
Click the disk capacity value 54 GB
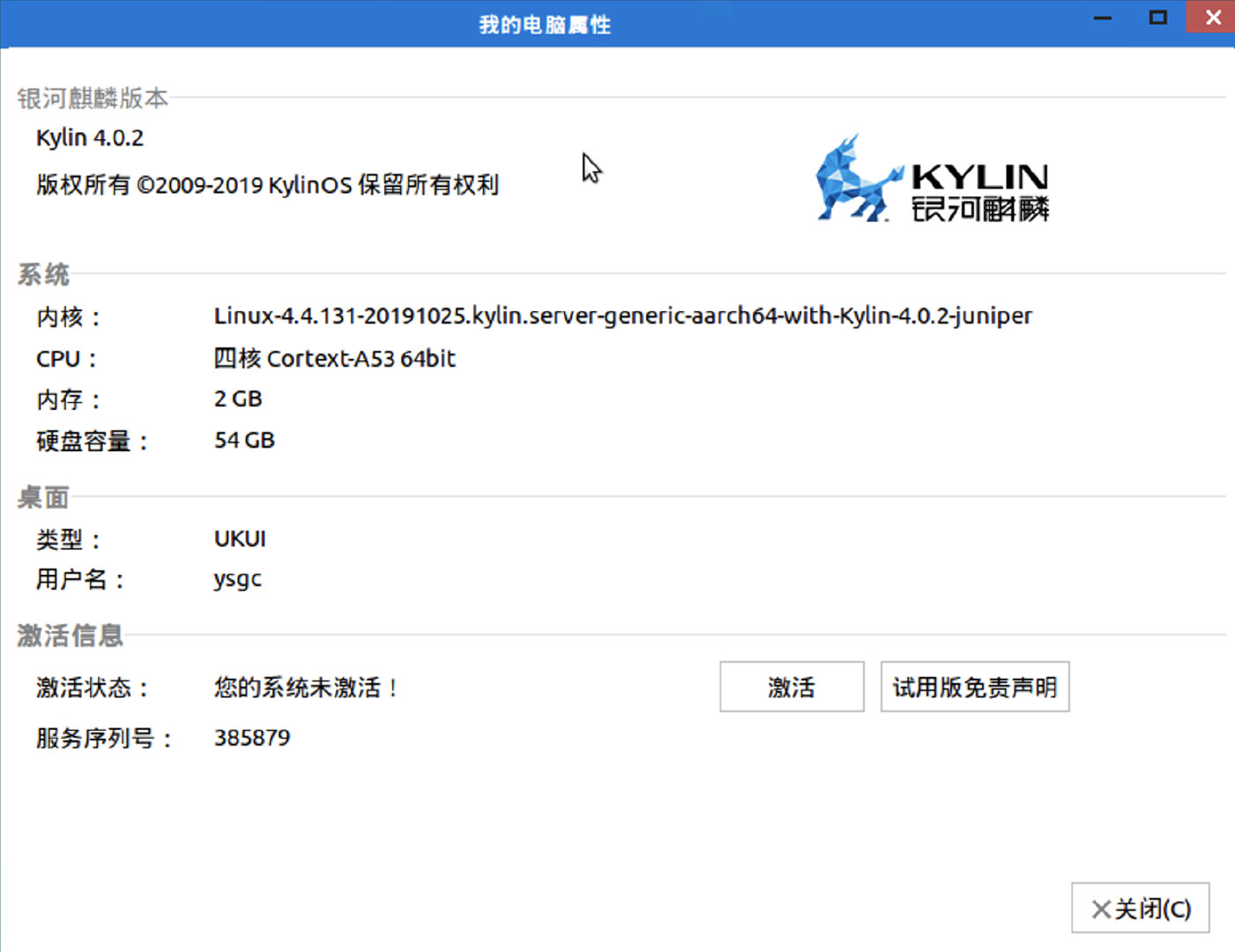pyautogui.click(x=244, y=441)
